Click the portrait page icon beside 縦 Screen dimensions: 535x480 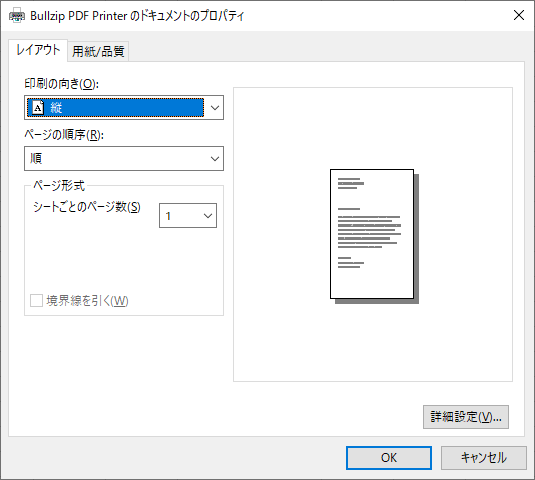coord(38,108)
